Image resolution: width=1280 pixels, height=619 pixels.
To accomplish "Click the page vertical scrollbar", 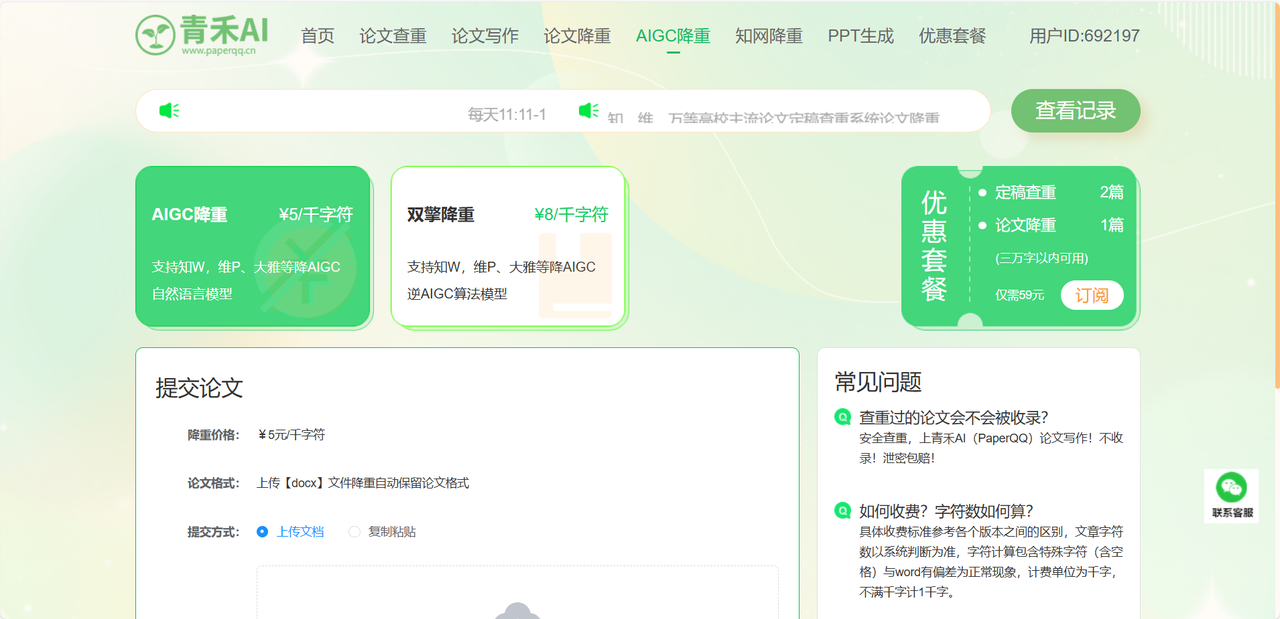I will (1276, 195).
